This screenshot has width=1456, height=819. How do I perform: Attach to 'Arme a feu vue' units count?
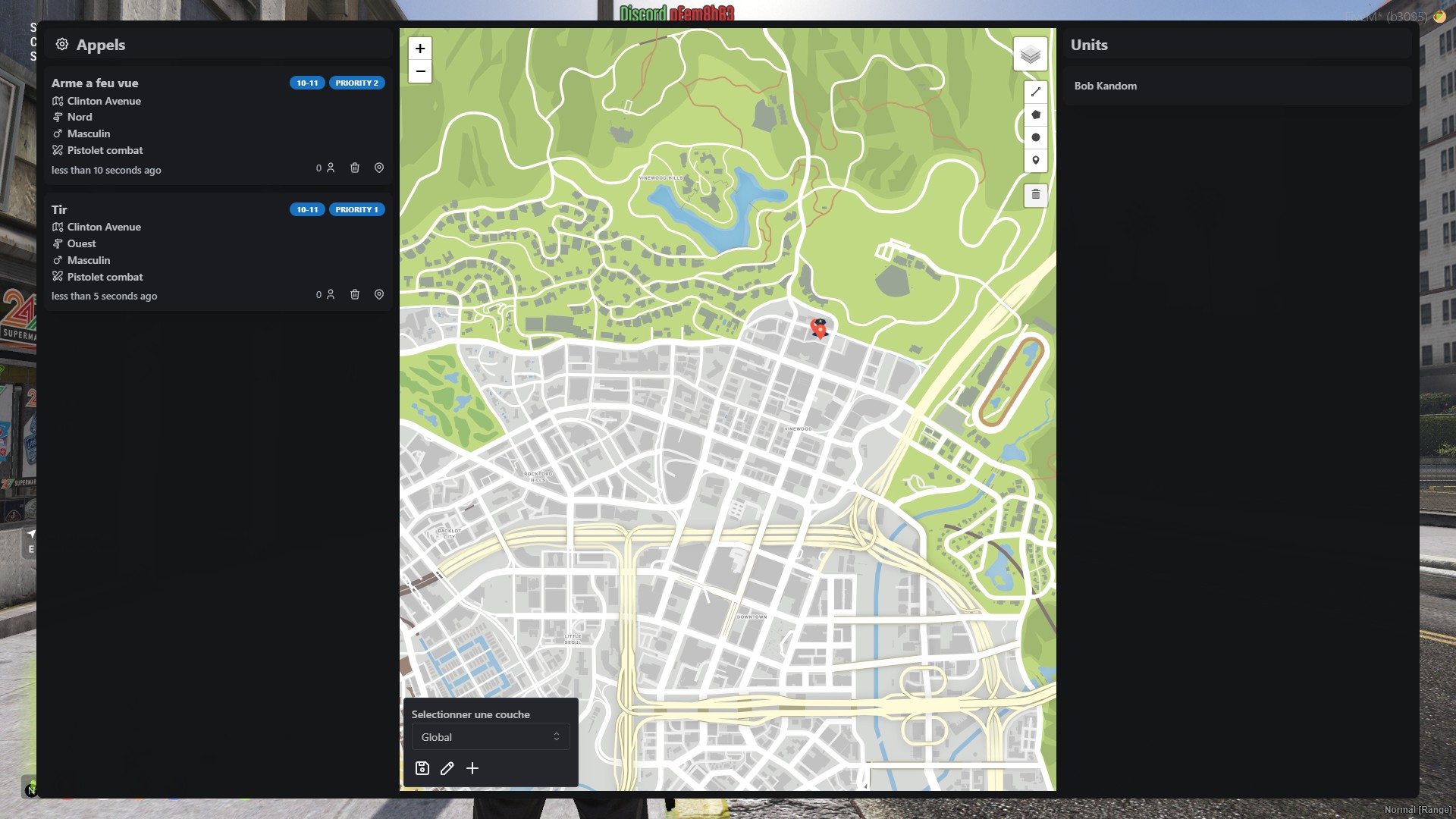click(325, 168)
